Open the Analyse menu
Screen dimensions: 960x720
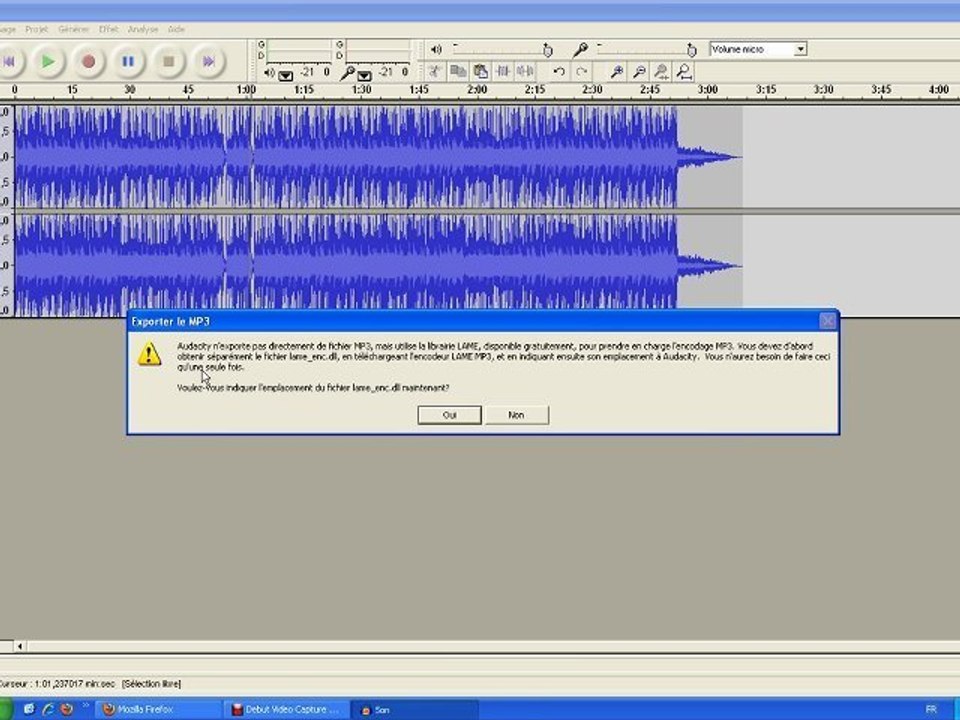click(143, 29)
